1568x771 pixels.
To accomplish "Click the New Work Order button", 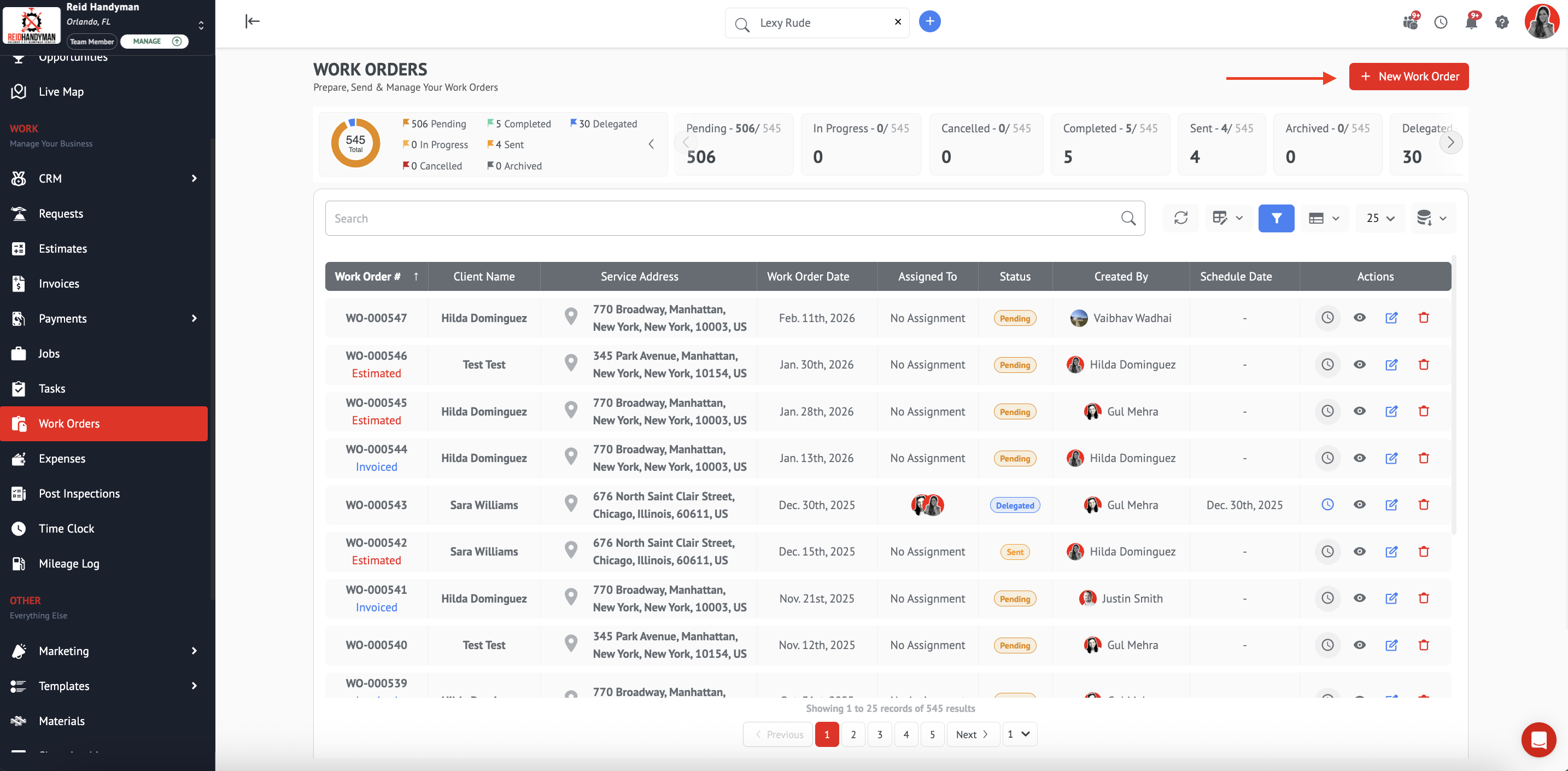I will pos(1408,77).
